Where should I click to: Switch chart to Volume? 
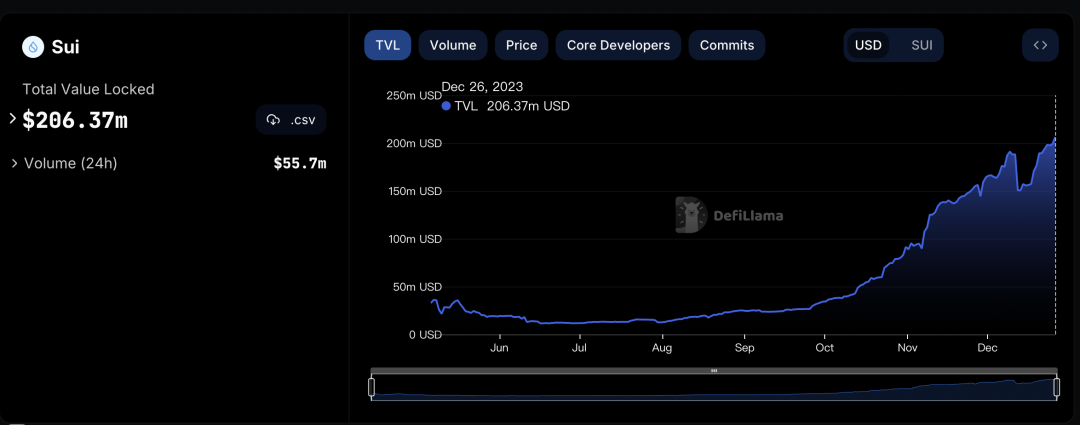pyautogui.click(x=453, y=45)
